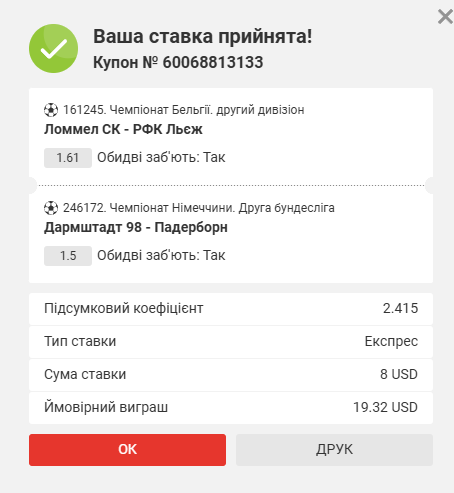Click the green checkmark success icon

pyautogui.click(x=54, y=49)
